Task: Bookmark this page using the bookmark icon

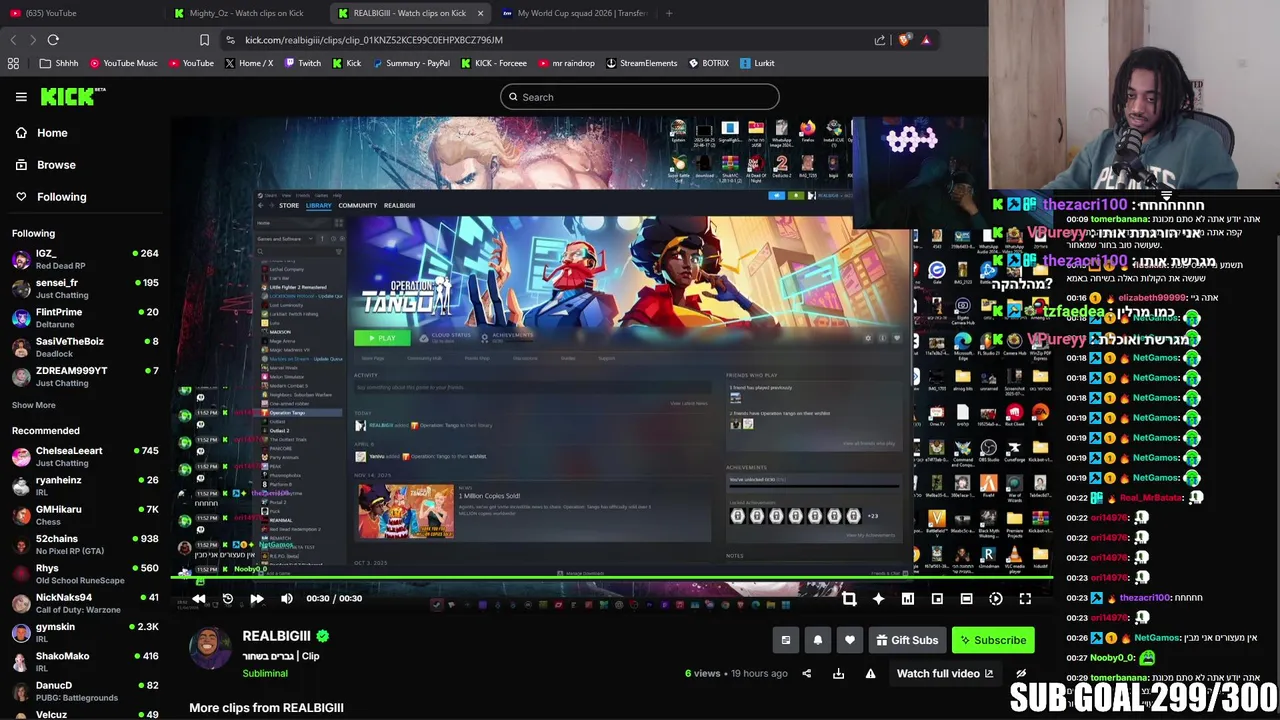Action: [x=204, y=40]
